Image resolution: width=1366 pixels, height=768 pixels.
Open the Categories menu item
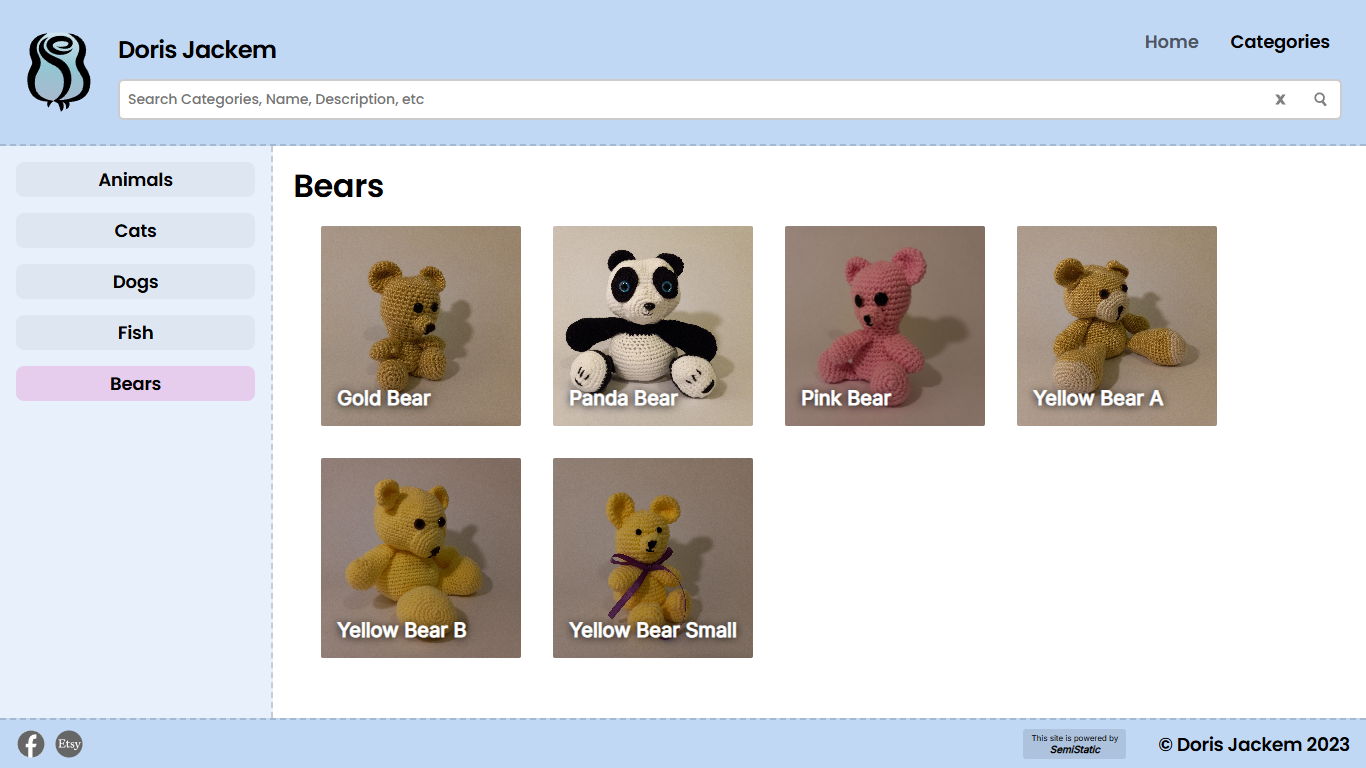click(1279, 42)
